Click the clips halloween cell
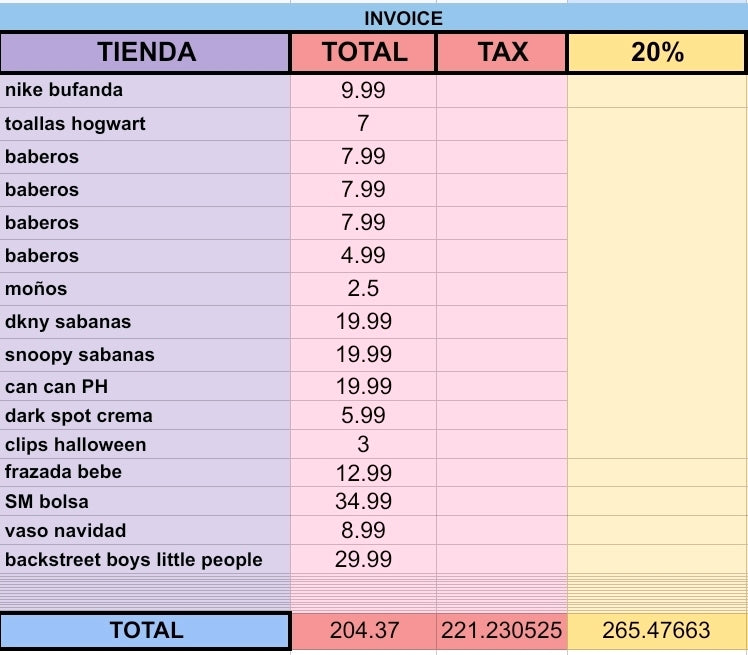Viewport: 748px width, 655px height. tap(146, 445)
